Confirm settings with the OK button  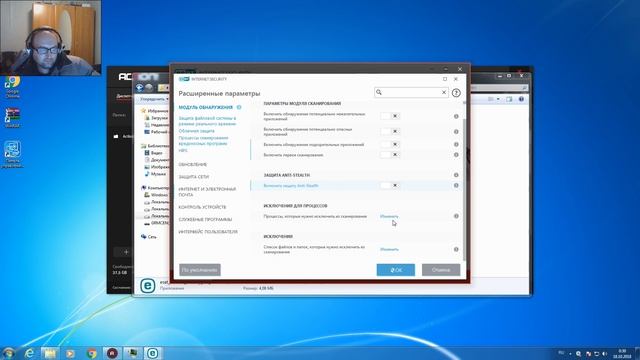[x=396, y=270]
